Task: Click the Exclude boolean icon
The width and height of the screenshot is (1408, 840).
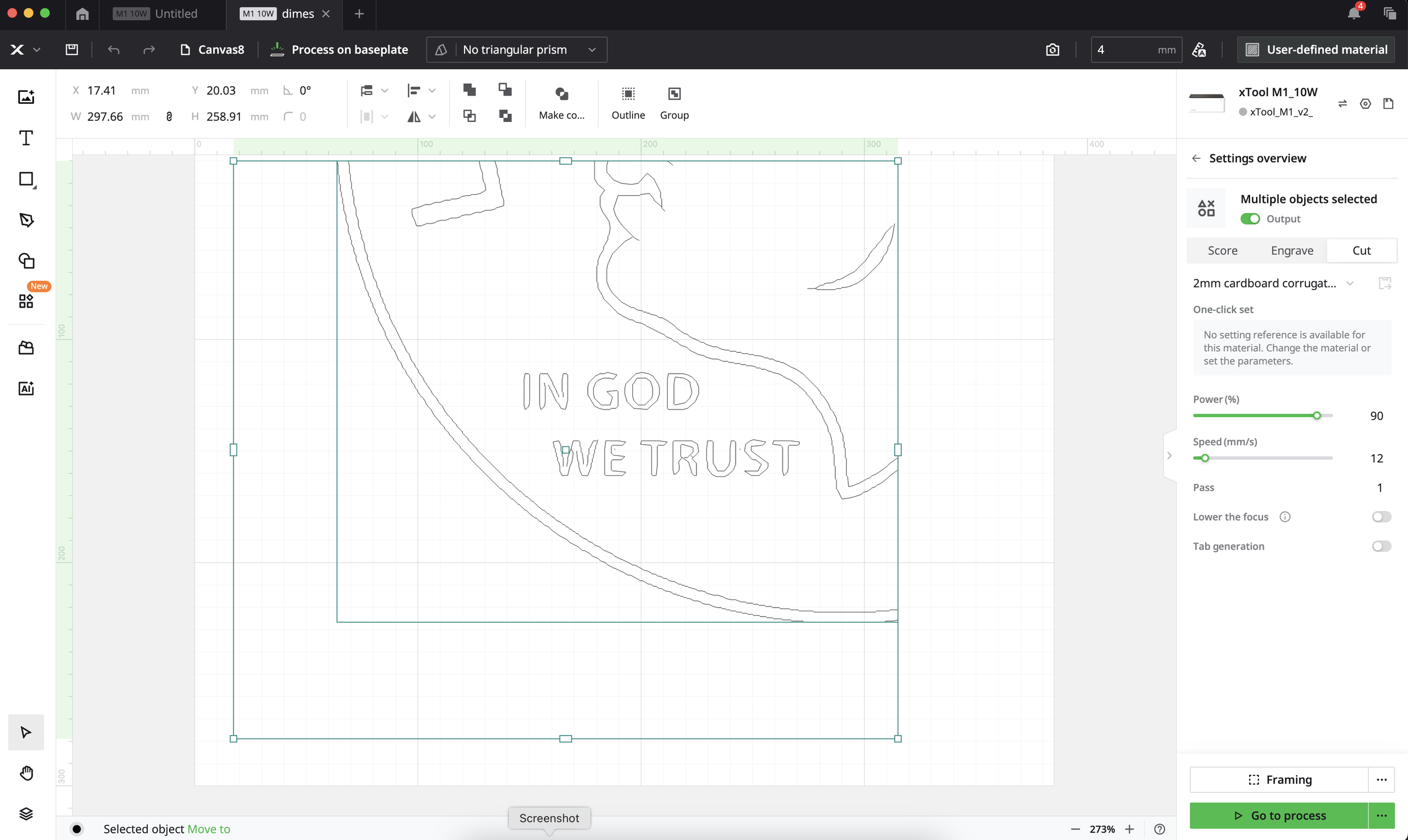Action: pos(505,116)
